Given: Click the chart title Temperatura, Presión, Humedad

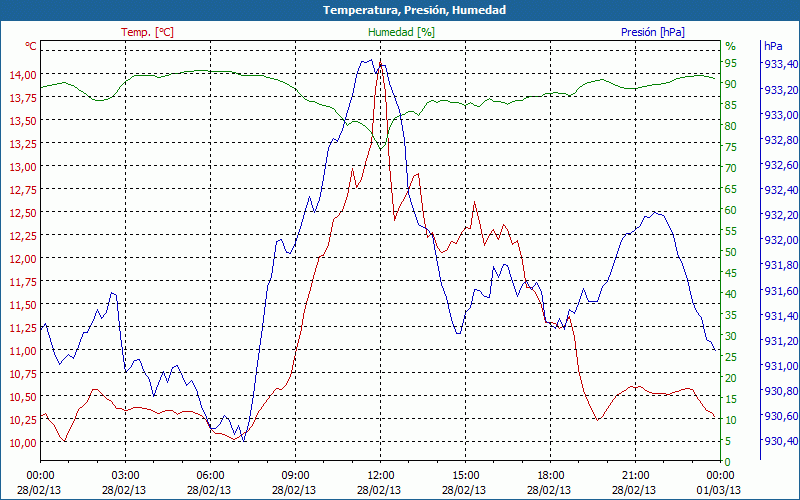Looking at the screenshot, I should (414, 10).
